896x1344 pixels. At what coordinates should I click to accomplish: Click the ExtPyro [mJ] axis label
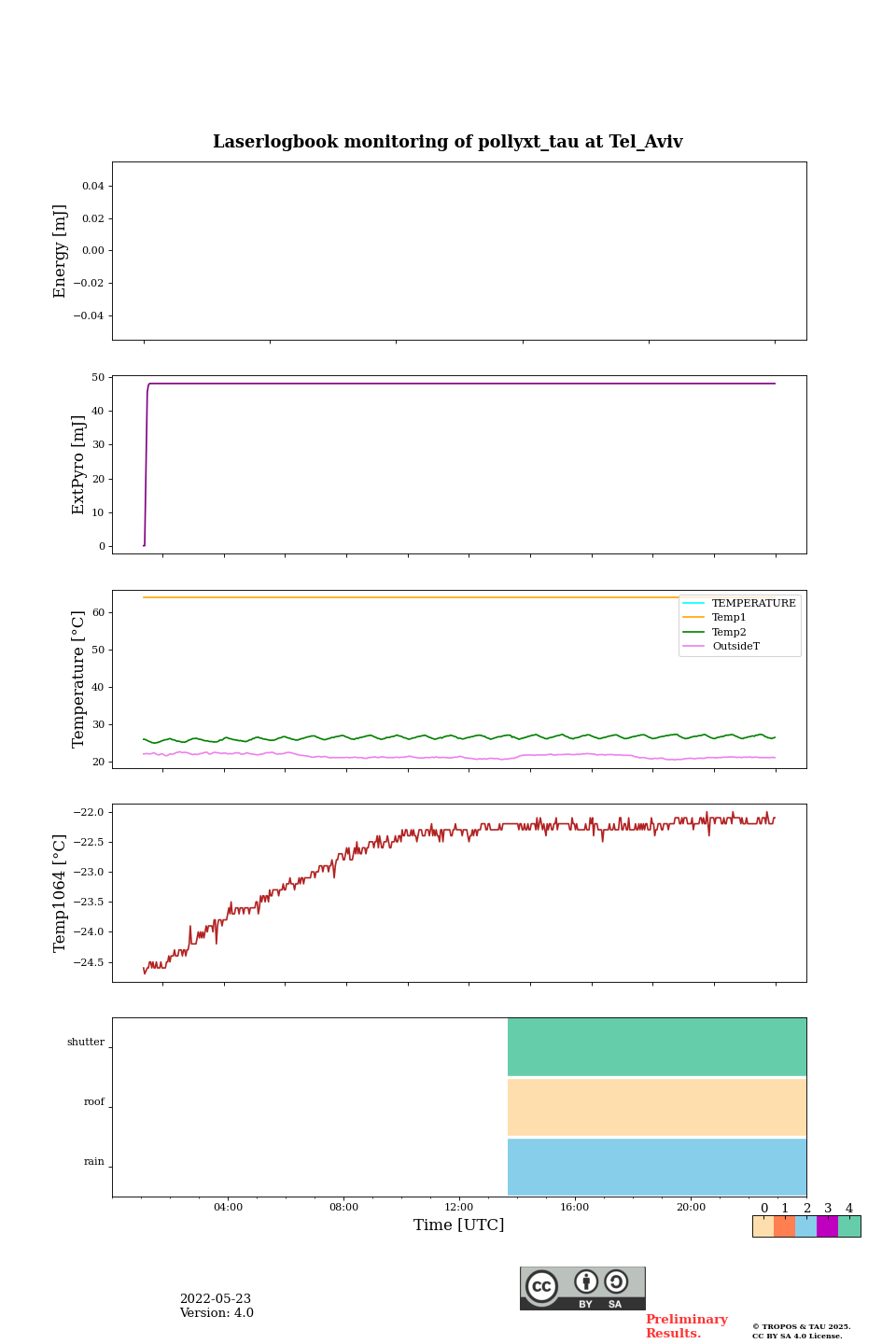(78, 465)
